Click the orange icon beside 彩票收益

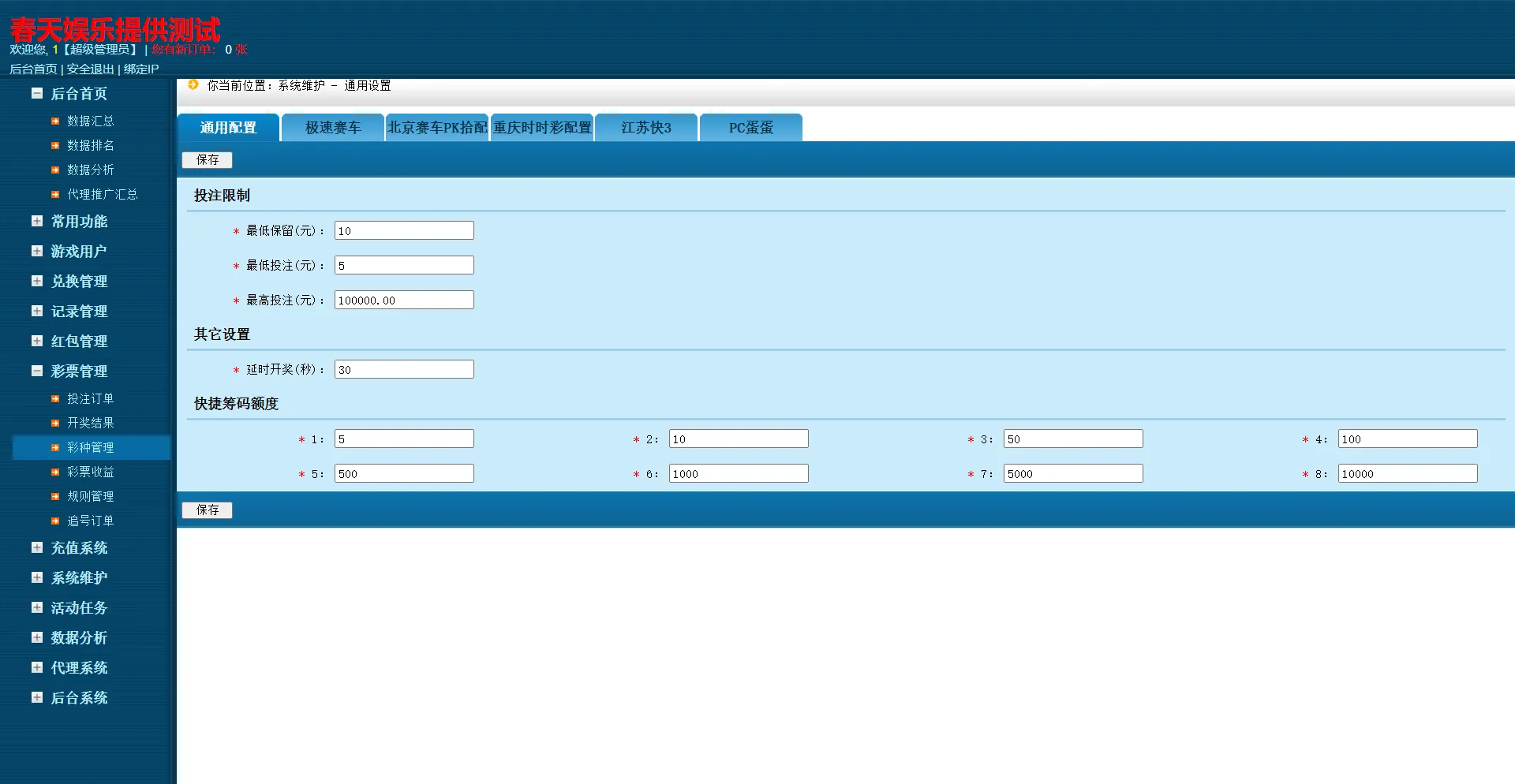click(x=55, y=472)
